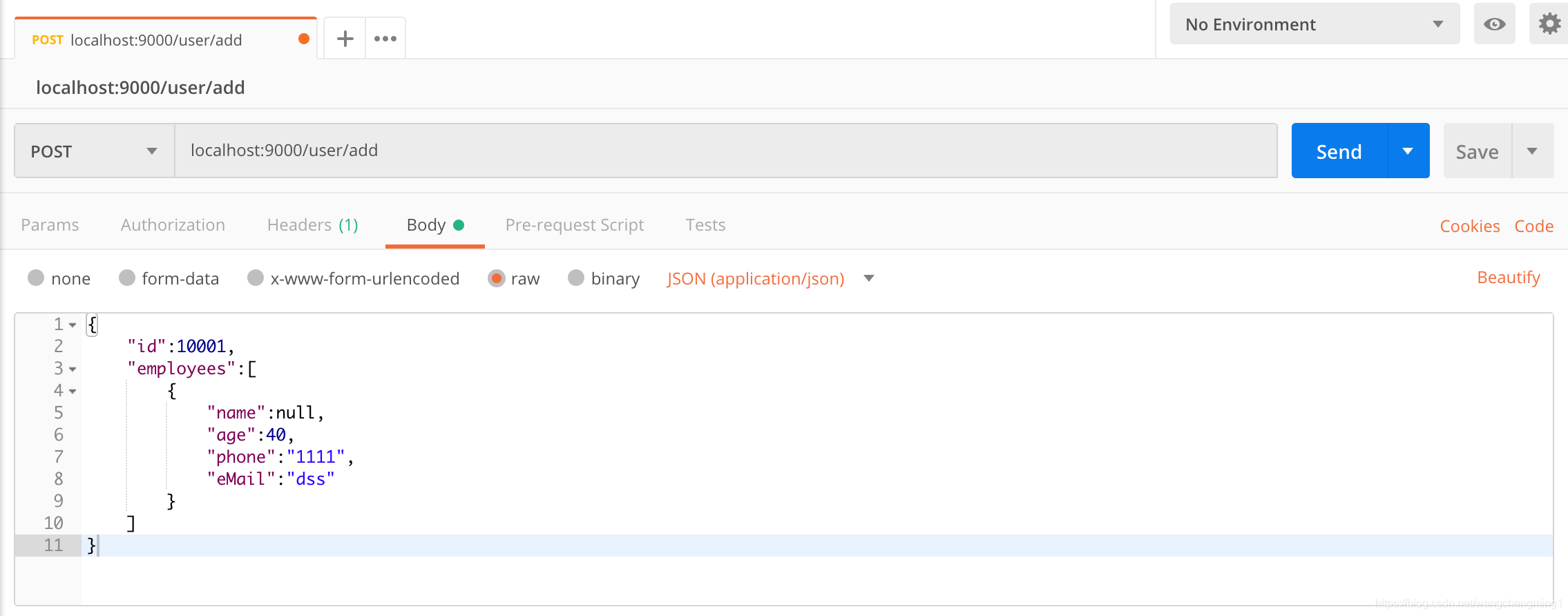
Task: Click the environment quick look eye icon
Action: pyautogui.click(x=1494, y=24)
